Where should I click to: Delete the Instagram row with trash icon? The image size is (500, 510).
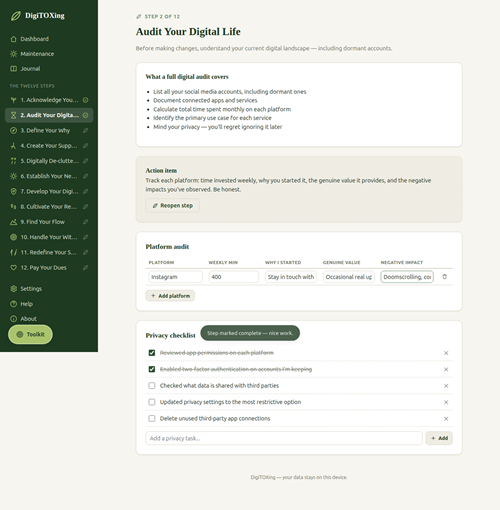[x=444, y=277]
